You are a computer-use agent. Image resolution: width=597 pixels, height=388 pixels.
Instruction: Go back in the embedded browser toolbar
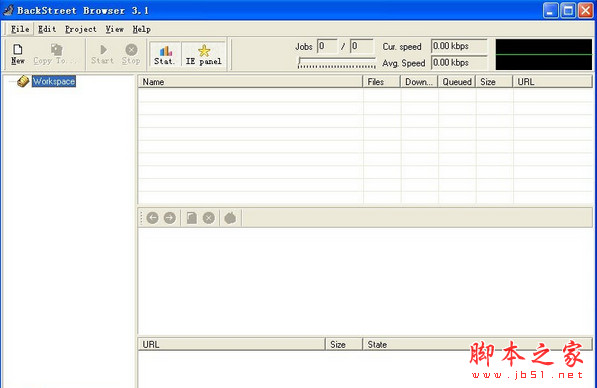click(x=153, y=218)
